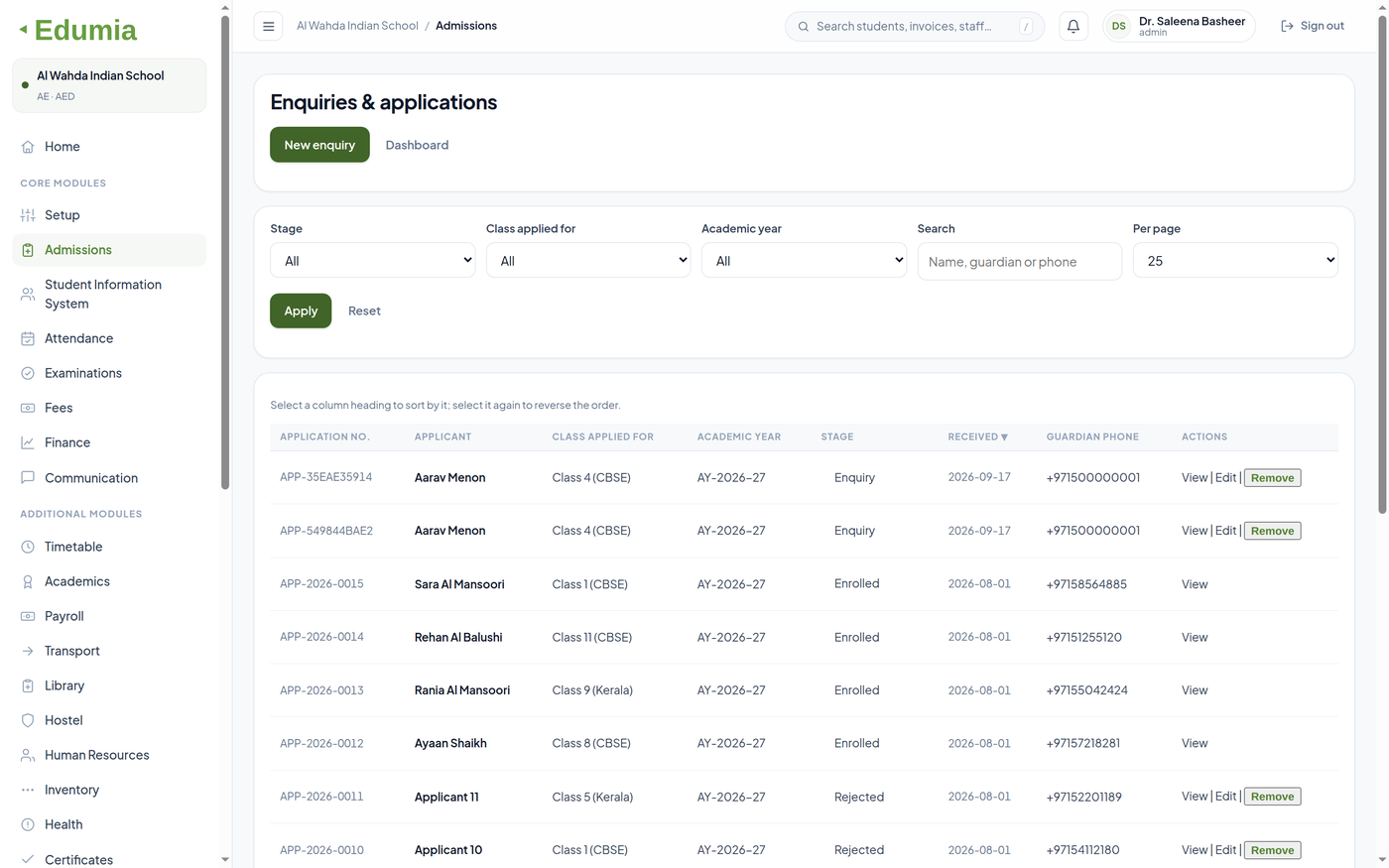Change the Per page dropdown
1389x868 pixels.
[1235, 260]
